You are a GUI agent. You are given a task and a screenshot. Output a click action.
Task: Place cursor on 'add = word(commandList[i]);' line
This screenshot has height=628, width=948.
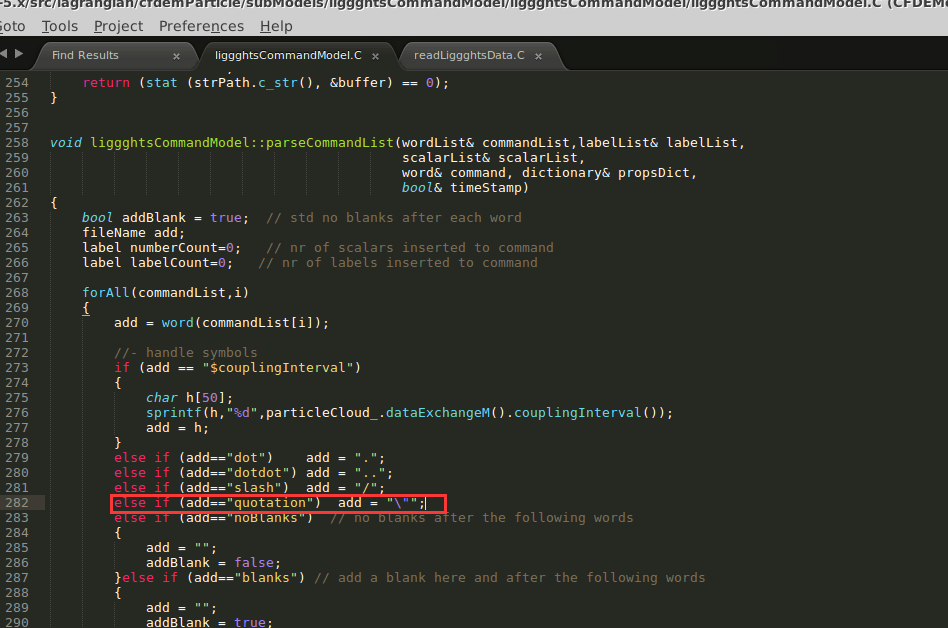[221, 323]
